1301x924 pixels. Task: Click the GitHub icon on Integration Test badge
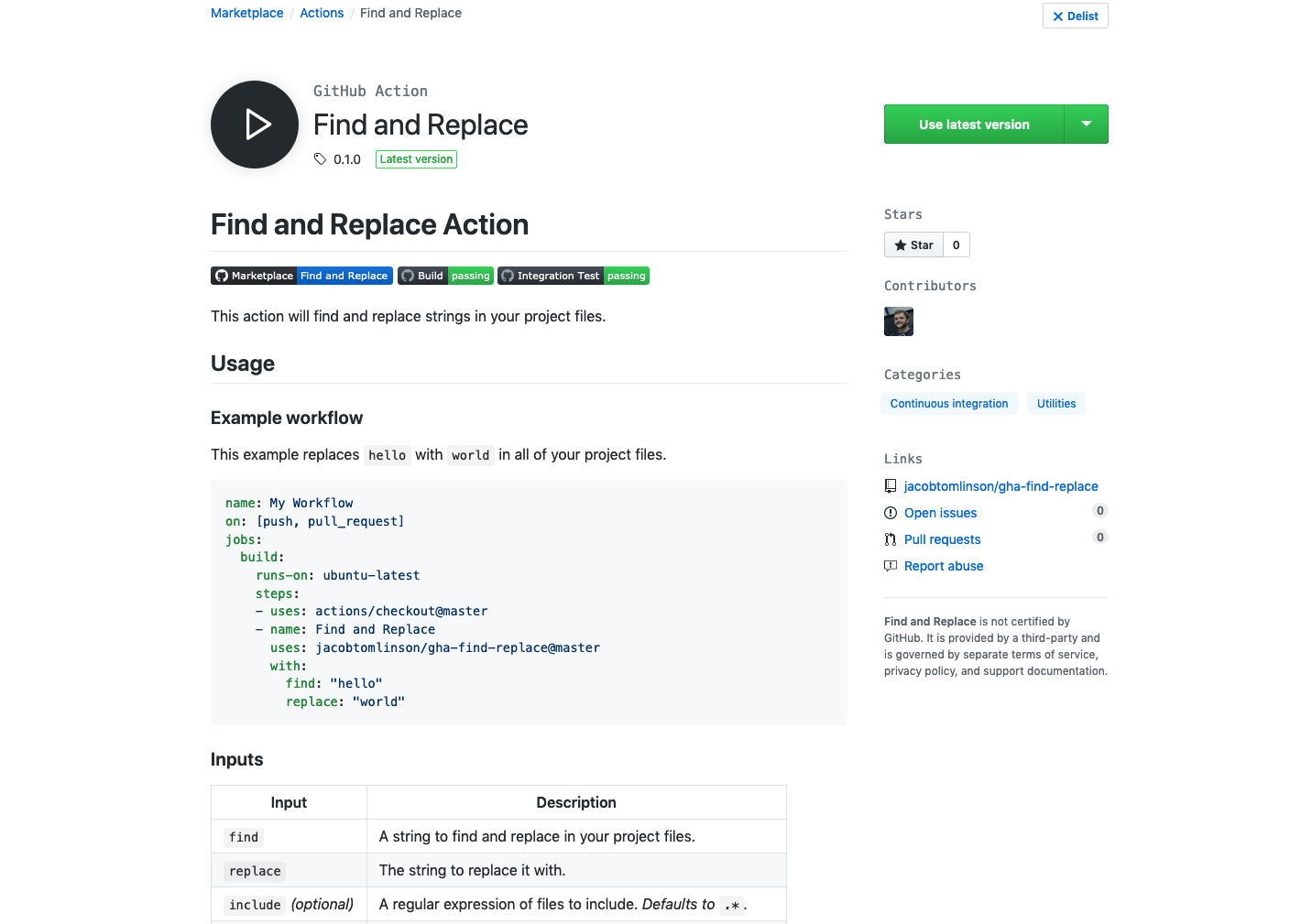(508, 276)
